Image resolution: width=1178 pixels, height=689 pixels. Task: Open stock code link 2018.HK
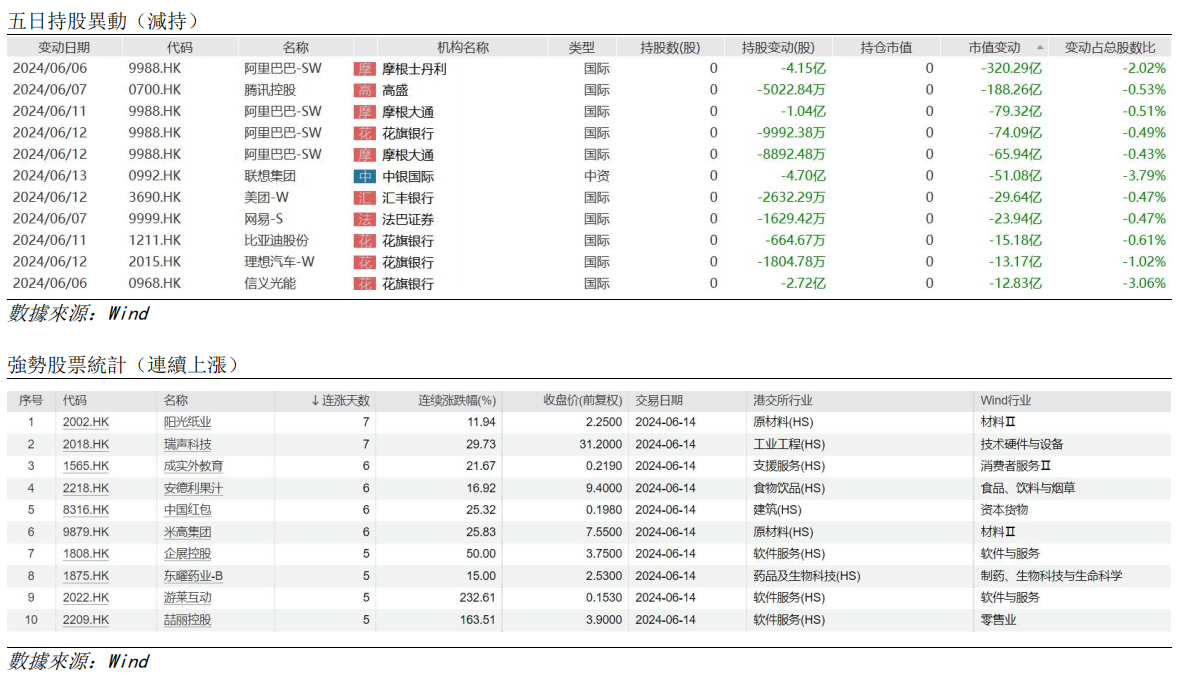86,444
